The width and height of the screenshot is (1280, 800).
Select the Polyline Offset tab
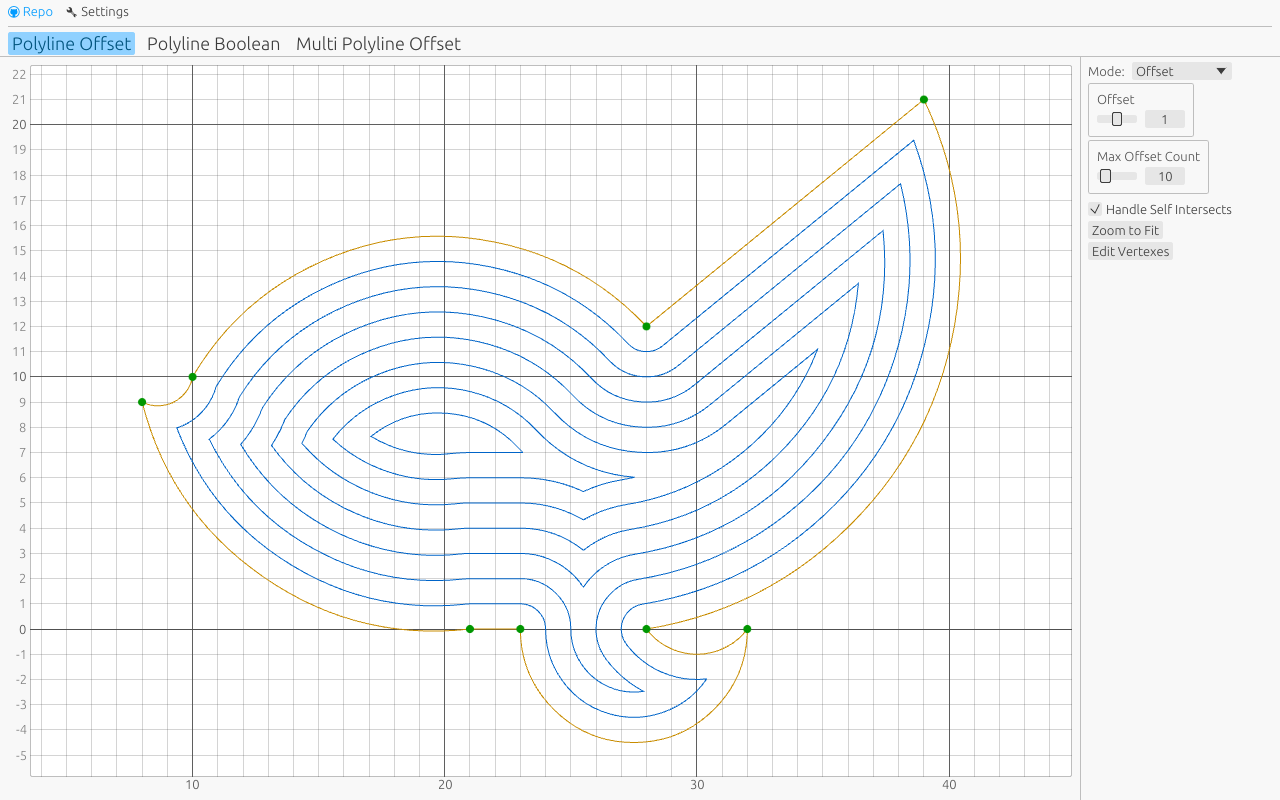point(71,44)
